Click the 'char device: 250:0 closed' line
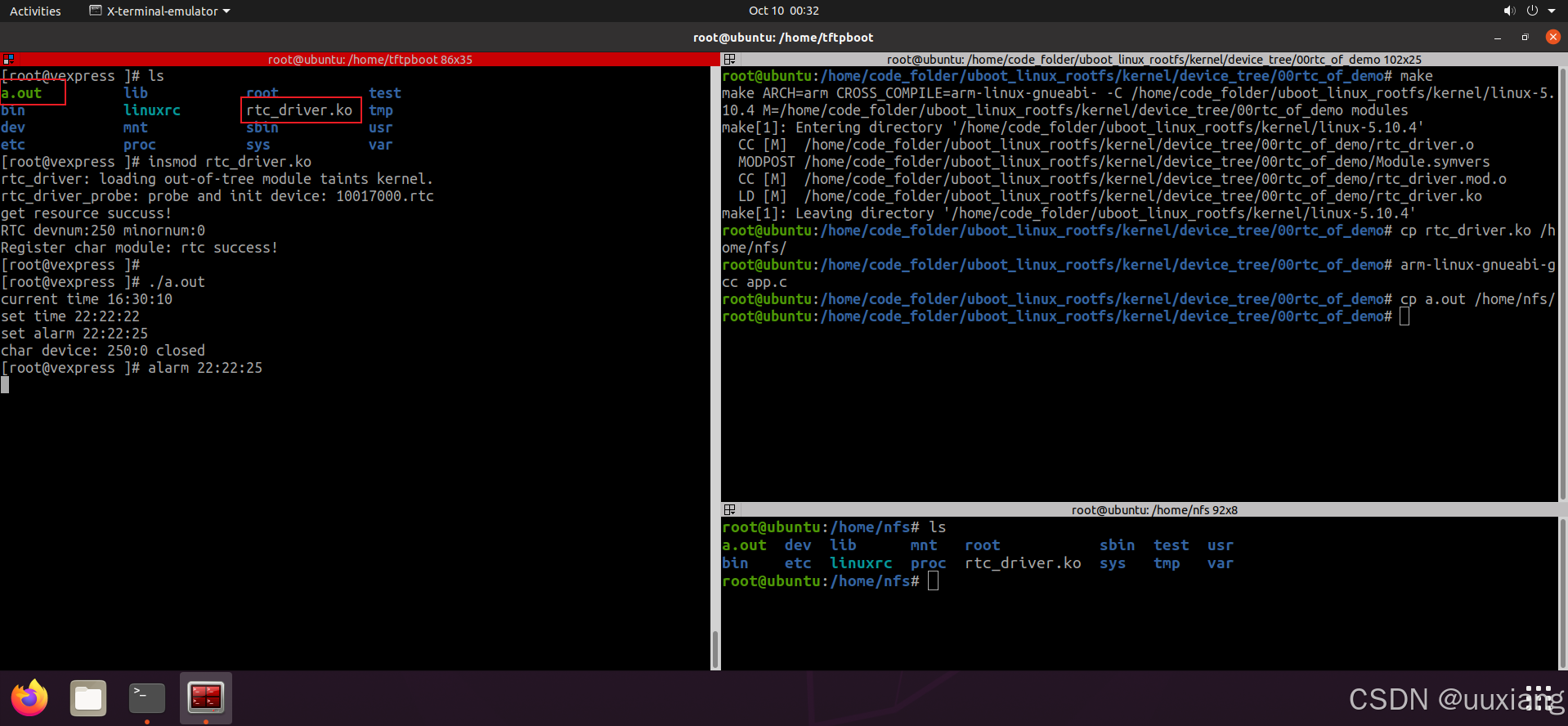Image resolution: width=1568 pixels, height=726 pixels. [x=103, y=351]
